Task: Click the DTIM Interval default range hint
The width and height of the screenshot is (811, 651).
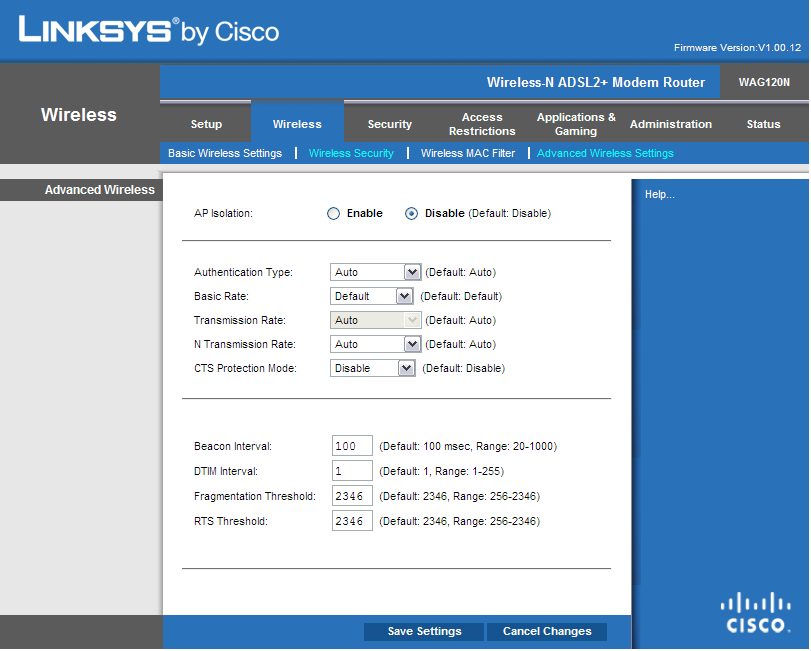Action: click(441, 471)
